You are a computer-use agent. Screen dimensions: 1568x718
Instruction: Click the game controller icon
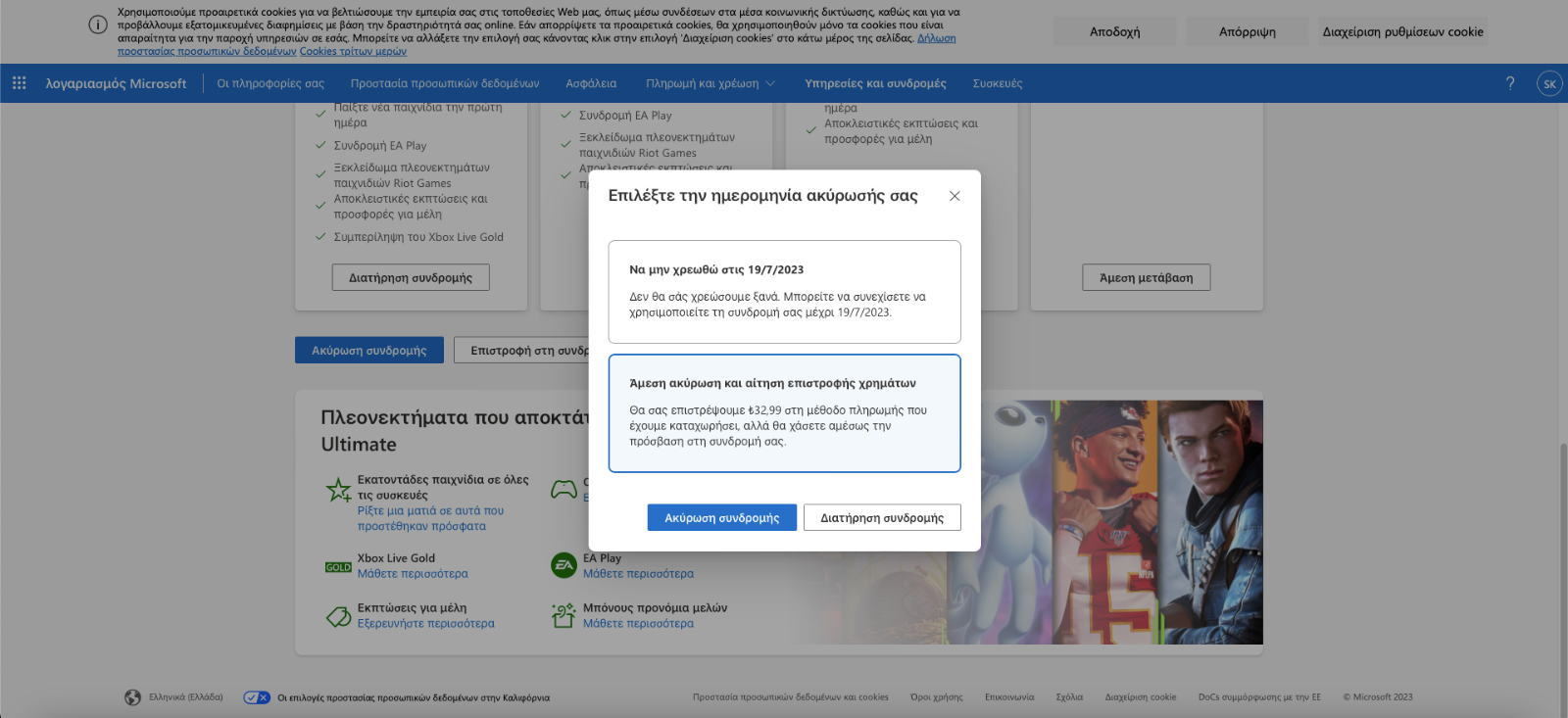[563, 489]
